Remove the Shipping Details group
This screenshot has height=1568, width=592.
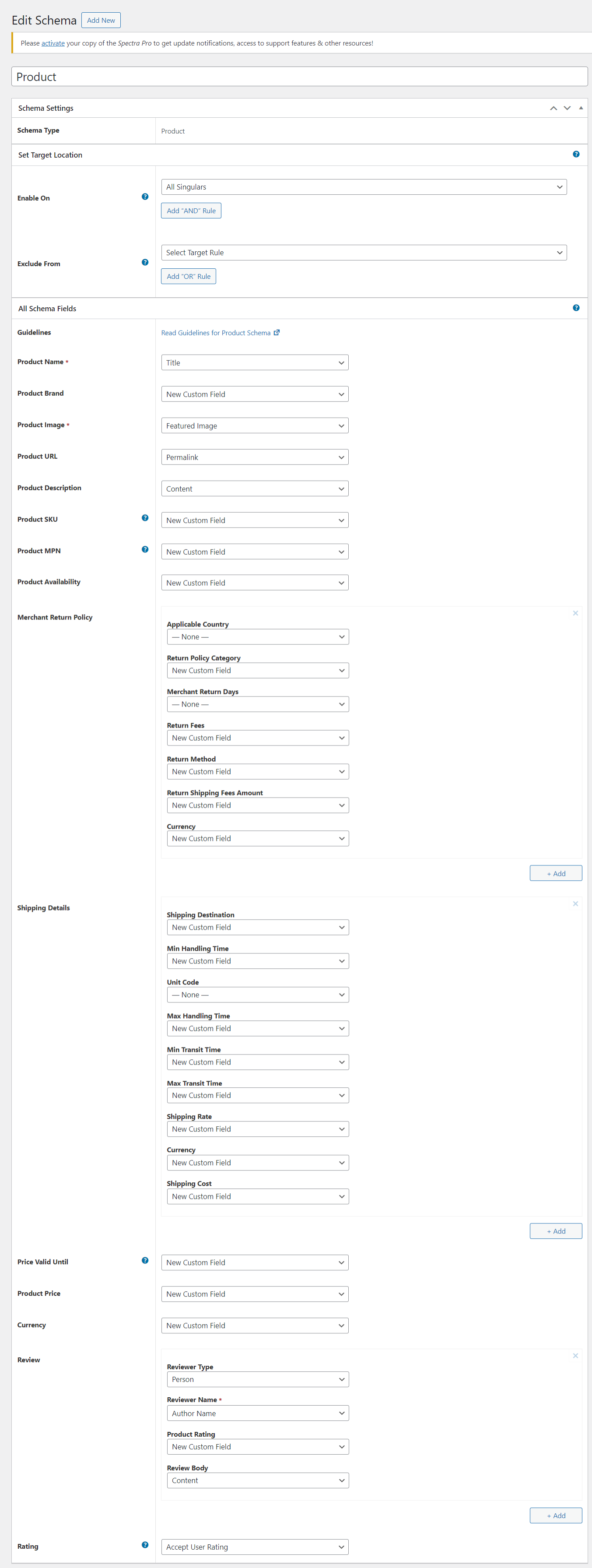coord(575,904)
